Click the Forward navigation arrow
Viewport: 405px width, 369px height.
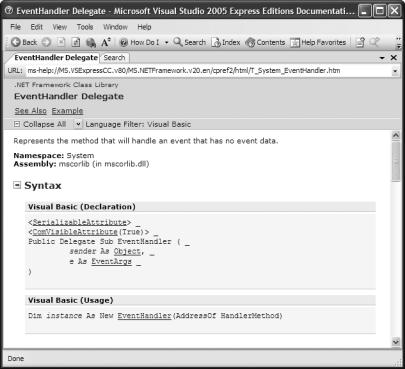[x=47, y=42]
